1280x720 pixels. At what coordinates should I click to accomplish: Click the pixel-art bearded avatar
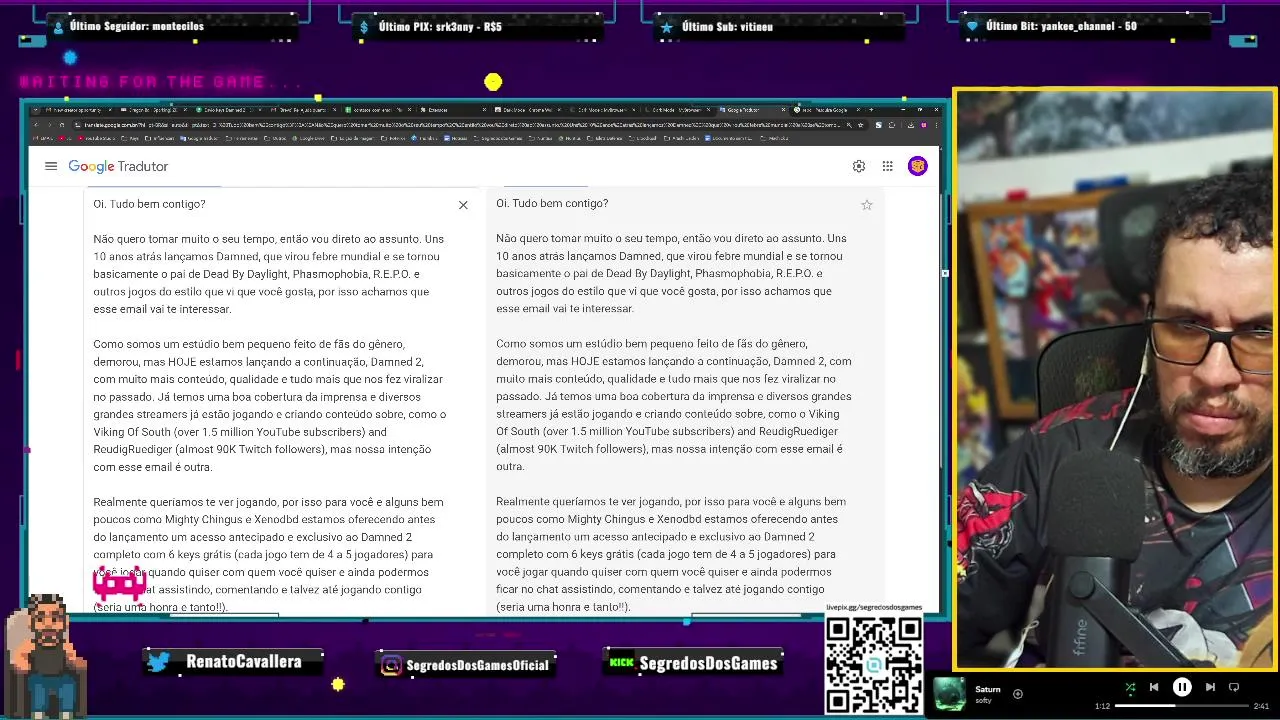pos(46,655)
